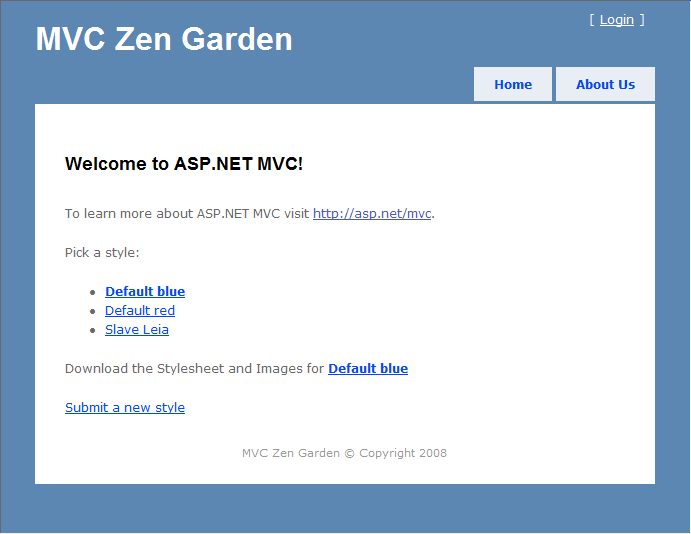Viewport: 691px width, 534px height.
Task: Open the About Us tab
Action: [x=606, y=84]
